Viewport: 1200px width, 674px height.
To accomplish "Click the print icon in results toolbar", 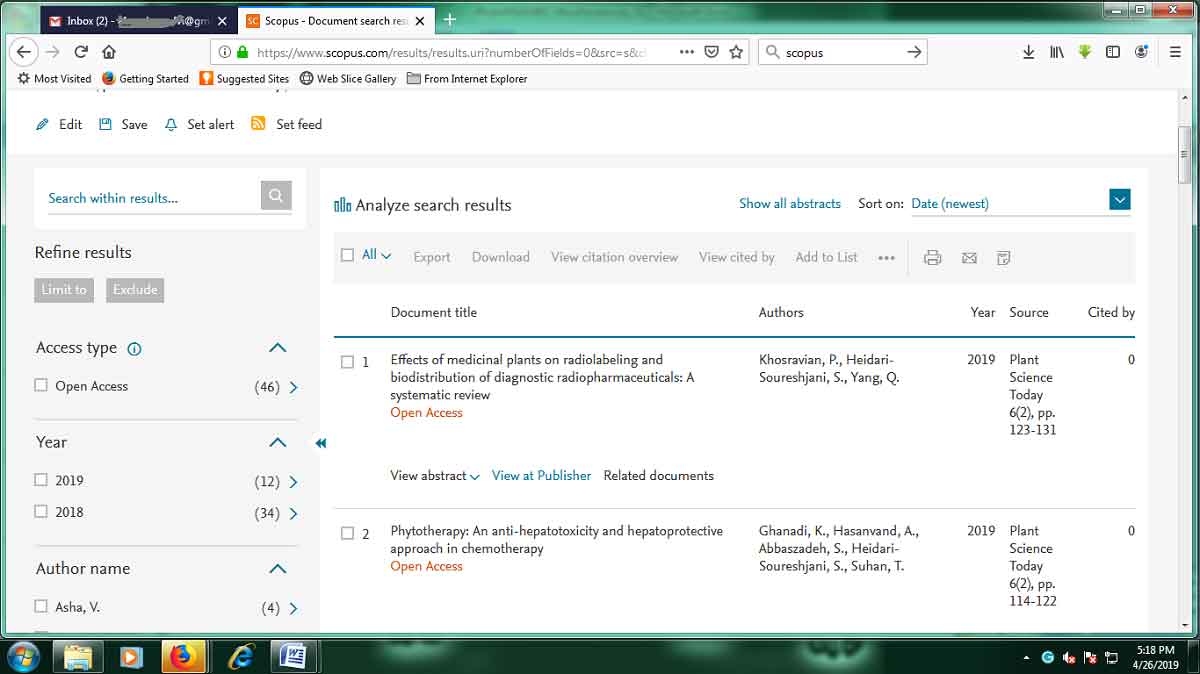I will coord(932,258).
